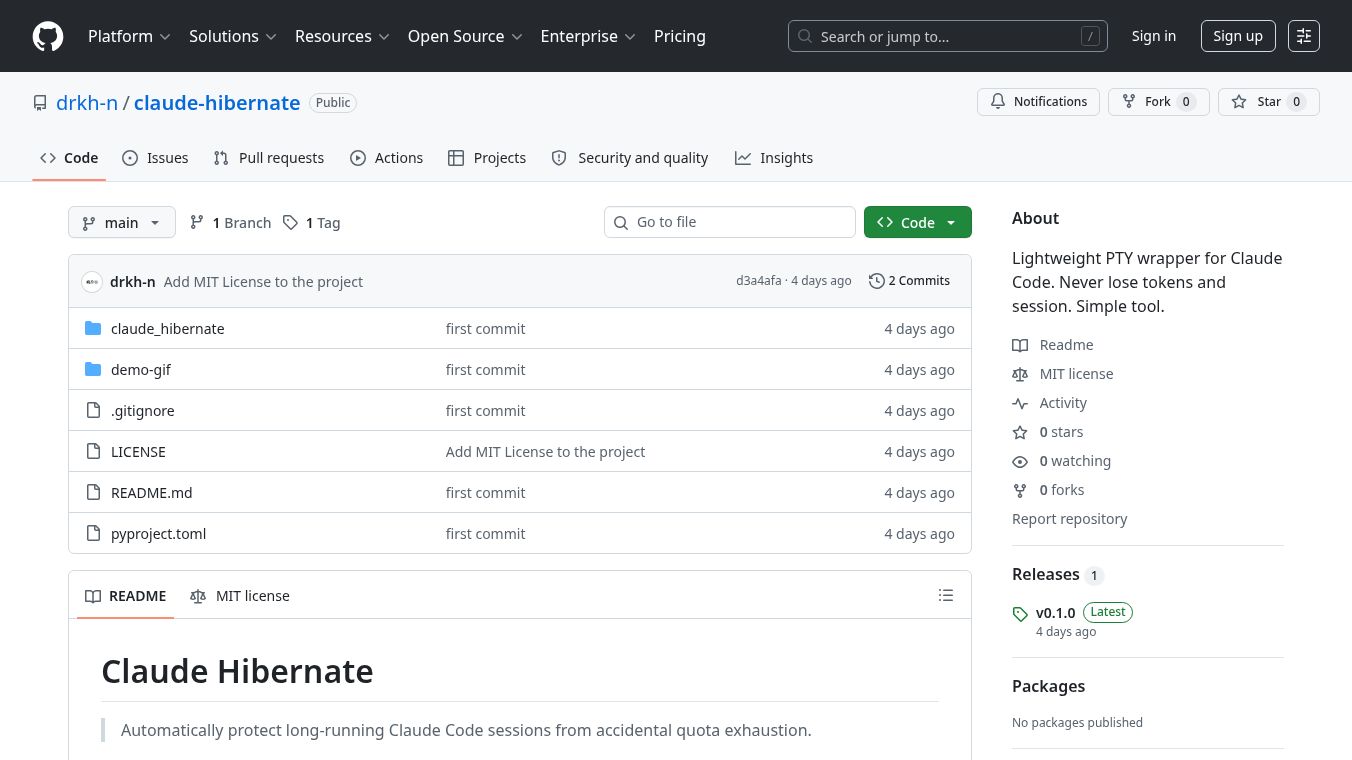
Task: Star the claude-hibernate repository
Action: coord(1268,102)
